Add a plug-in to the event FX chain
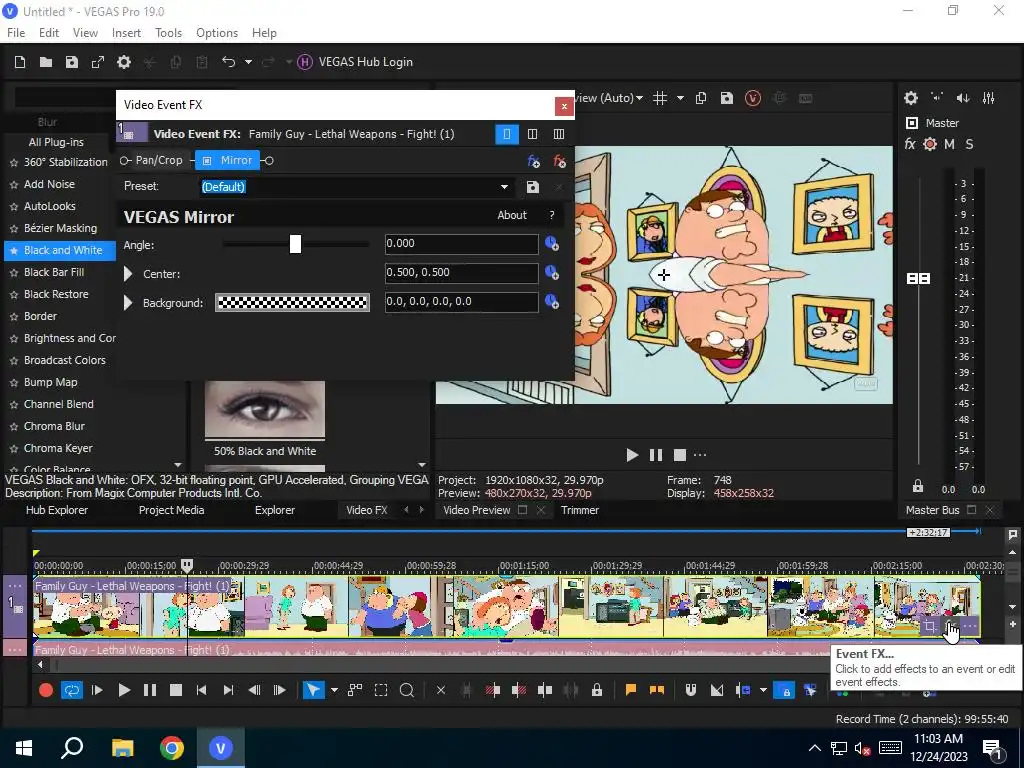This screenshot has height=768, width=1024. click(534, 161)
